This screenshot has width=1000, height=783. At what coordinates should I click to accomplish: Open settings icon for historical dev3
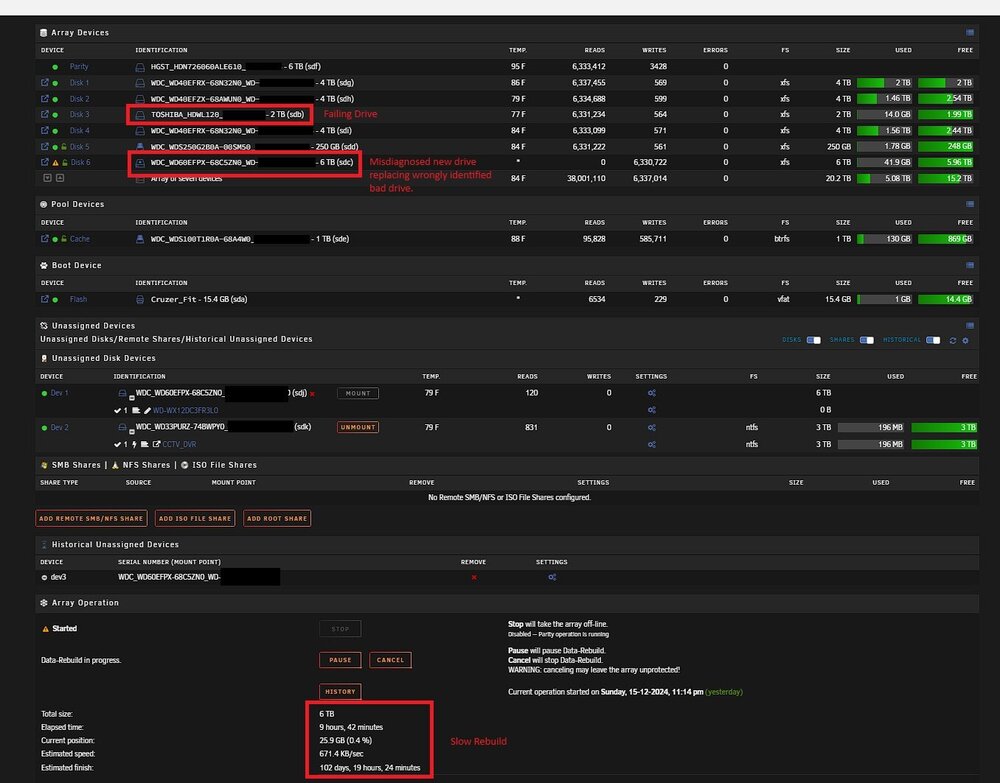[x=552, y=577]
